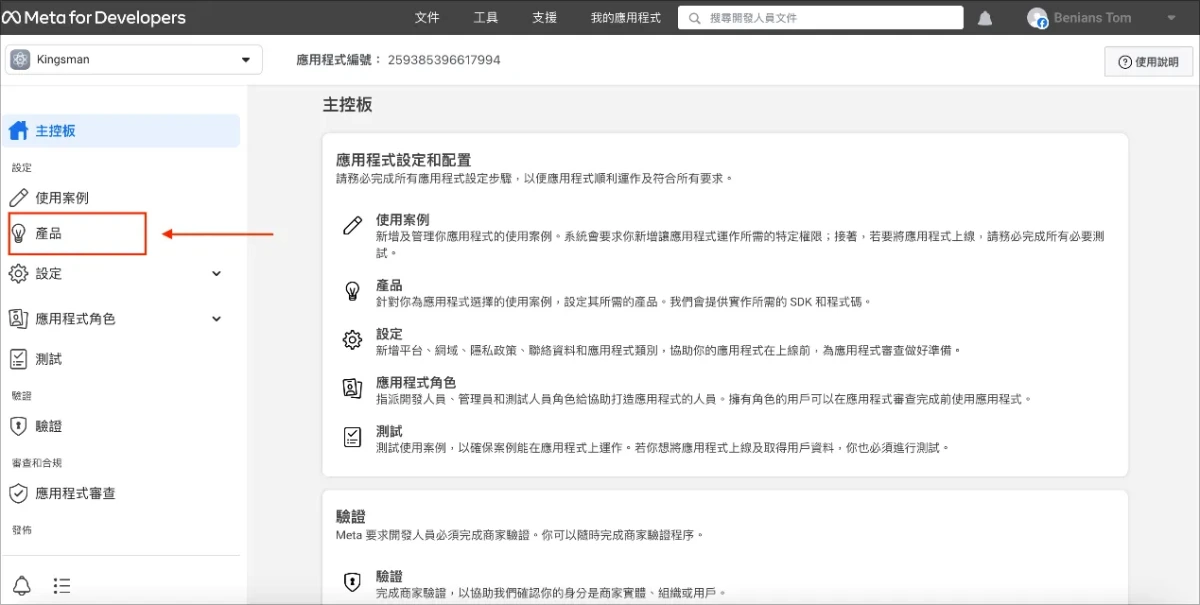This screenshot has width=1200, height=605.
Task: Open 應用程式審查 in the sidebar
Action: [x=75, y=493]
